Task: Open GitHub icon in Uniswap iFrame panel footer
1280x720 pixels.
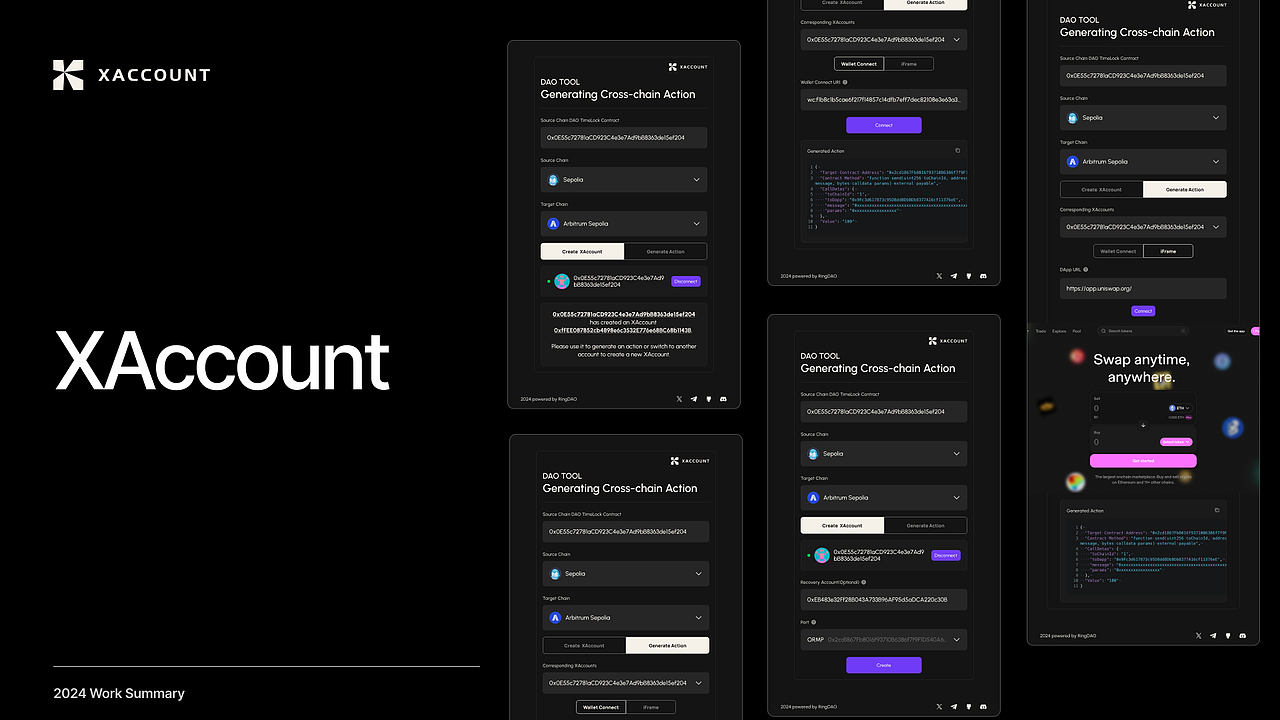Action: pos(1227,635)
